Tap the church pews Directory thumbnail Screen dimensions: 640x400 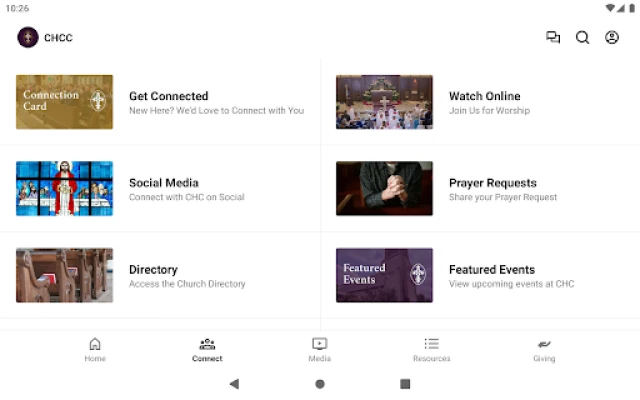click(x=64, y=275)
